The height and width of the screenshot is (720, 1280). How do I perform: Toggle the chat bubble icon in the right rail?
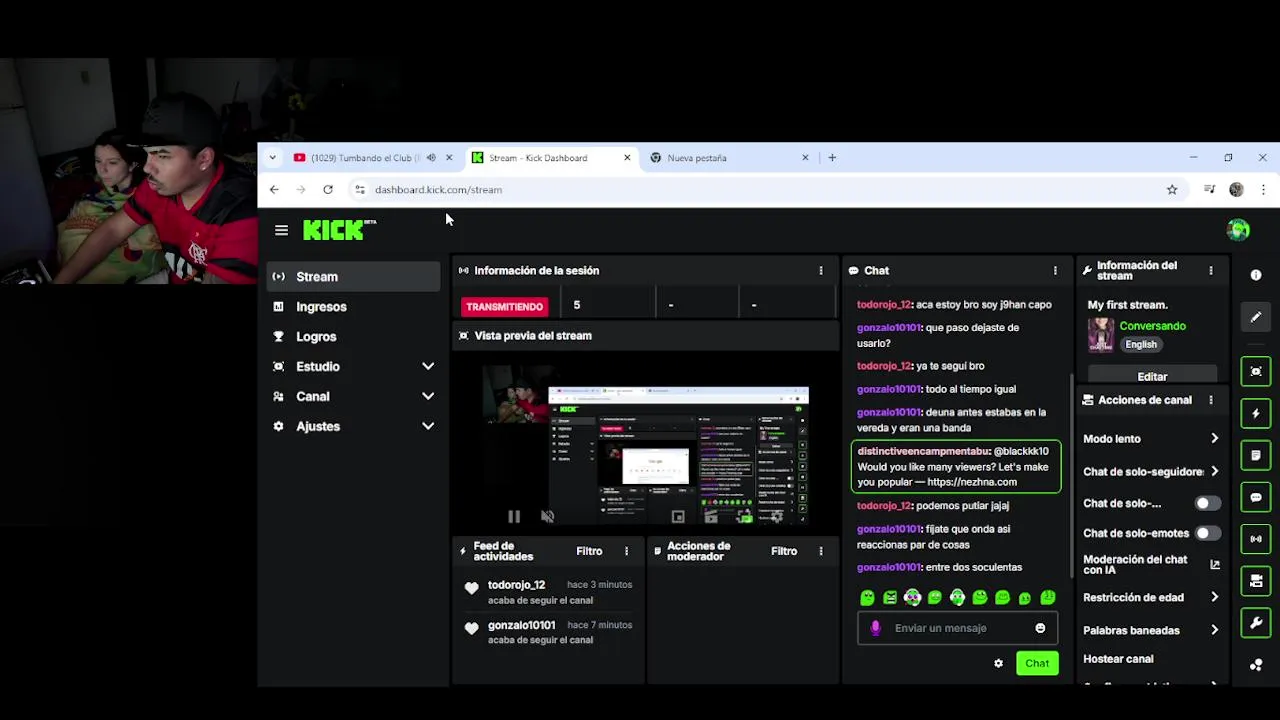click(1256, 497)
